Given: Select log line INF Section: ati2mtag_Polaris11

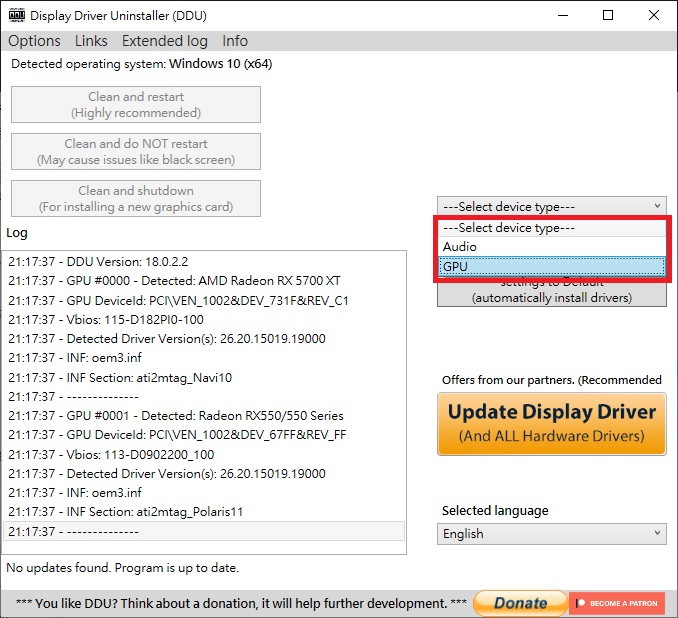Looking at the screenshot, I should (204, 512).
